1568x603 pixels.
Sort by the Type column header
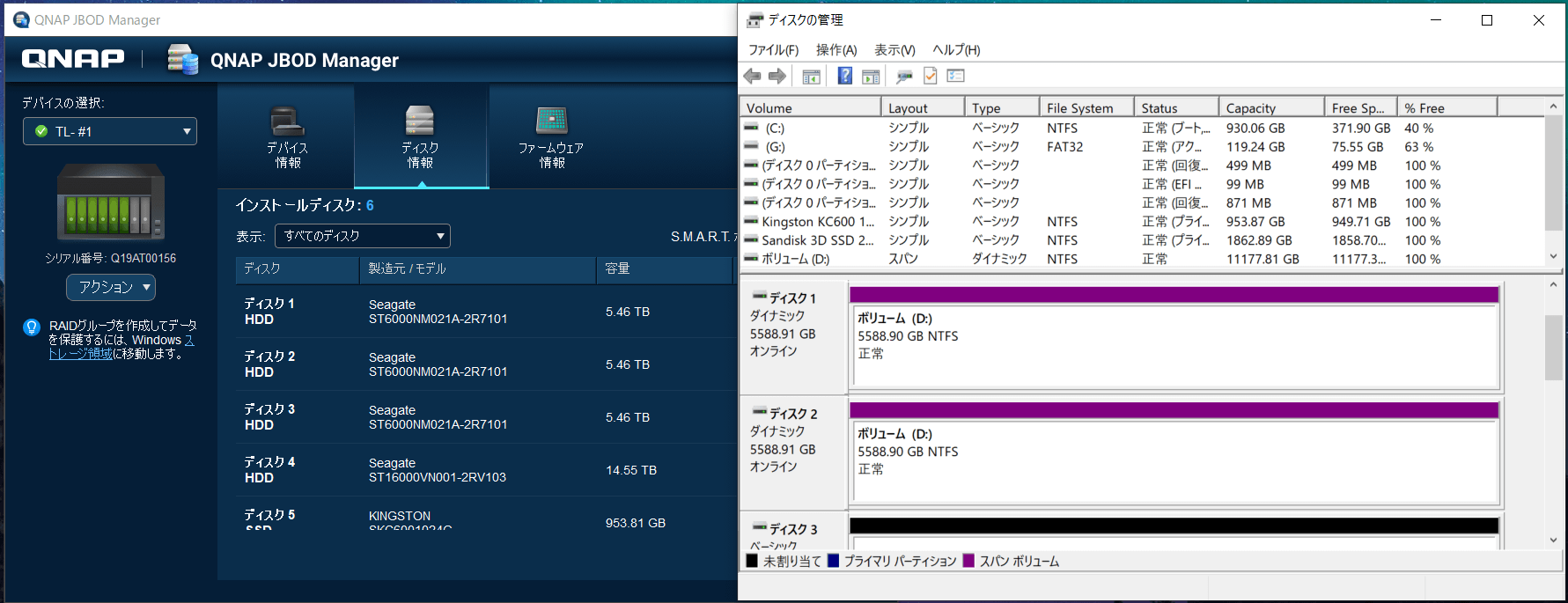point(1003,108)
